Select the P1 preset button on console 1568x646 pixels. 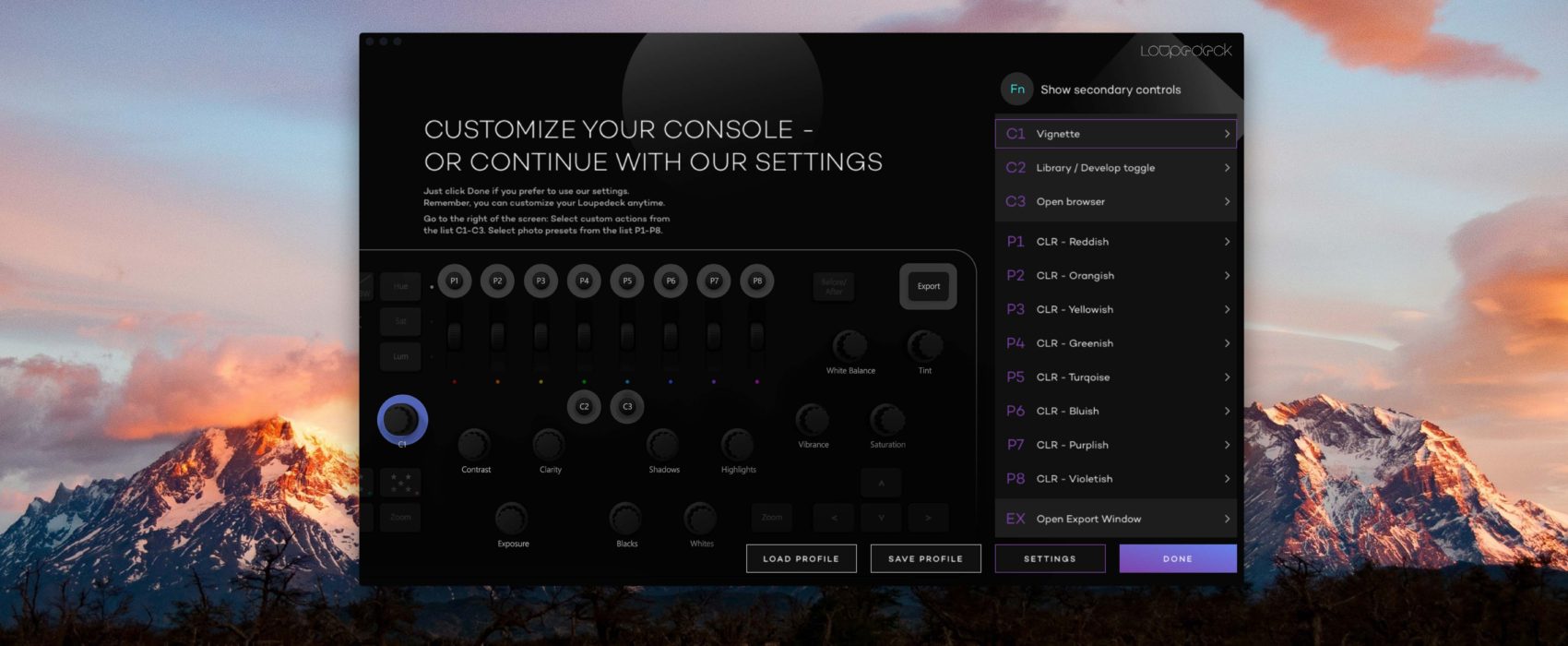pos(454,281)
